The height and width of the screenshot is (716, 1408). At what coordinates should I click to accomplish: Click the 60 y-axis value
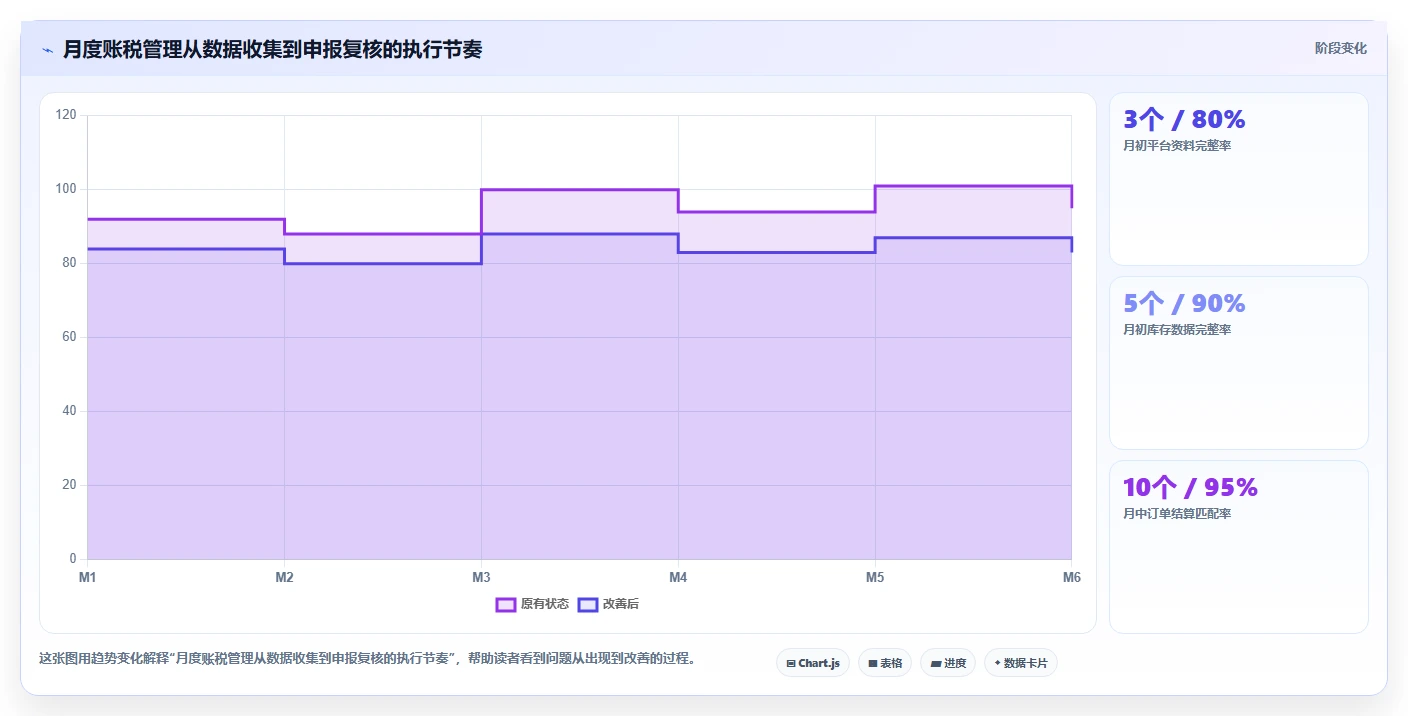coord(69,337)
